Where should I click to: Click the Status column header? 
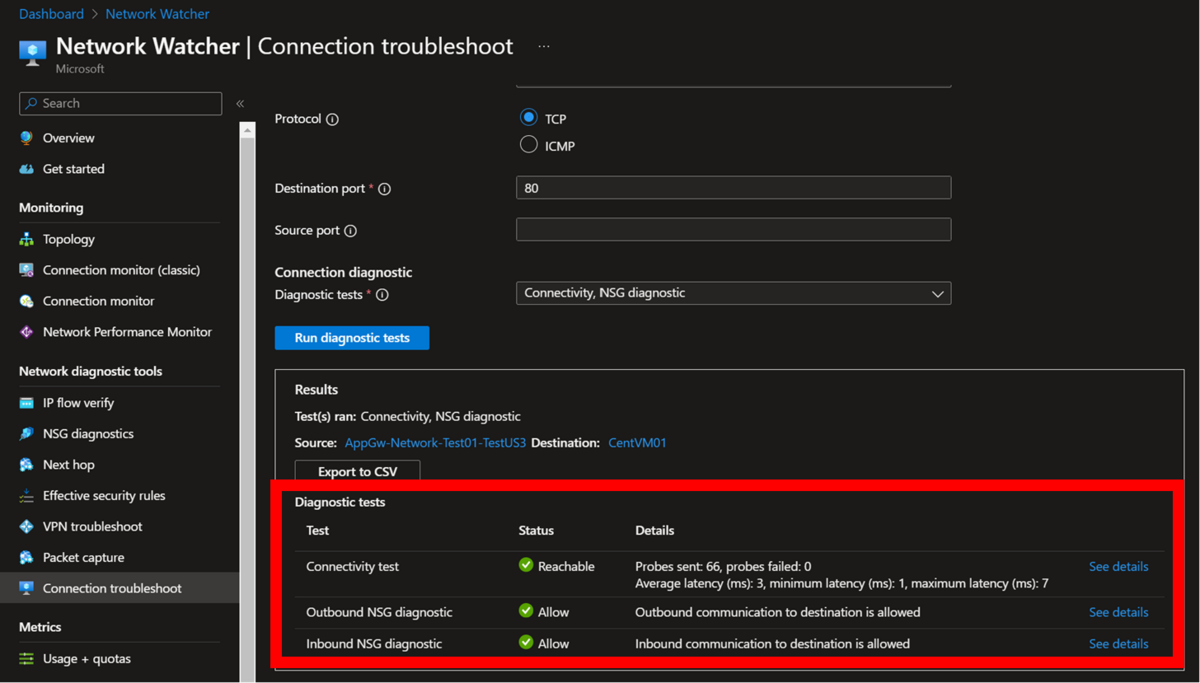pyautogui.click(x=536, y=531)
